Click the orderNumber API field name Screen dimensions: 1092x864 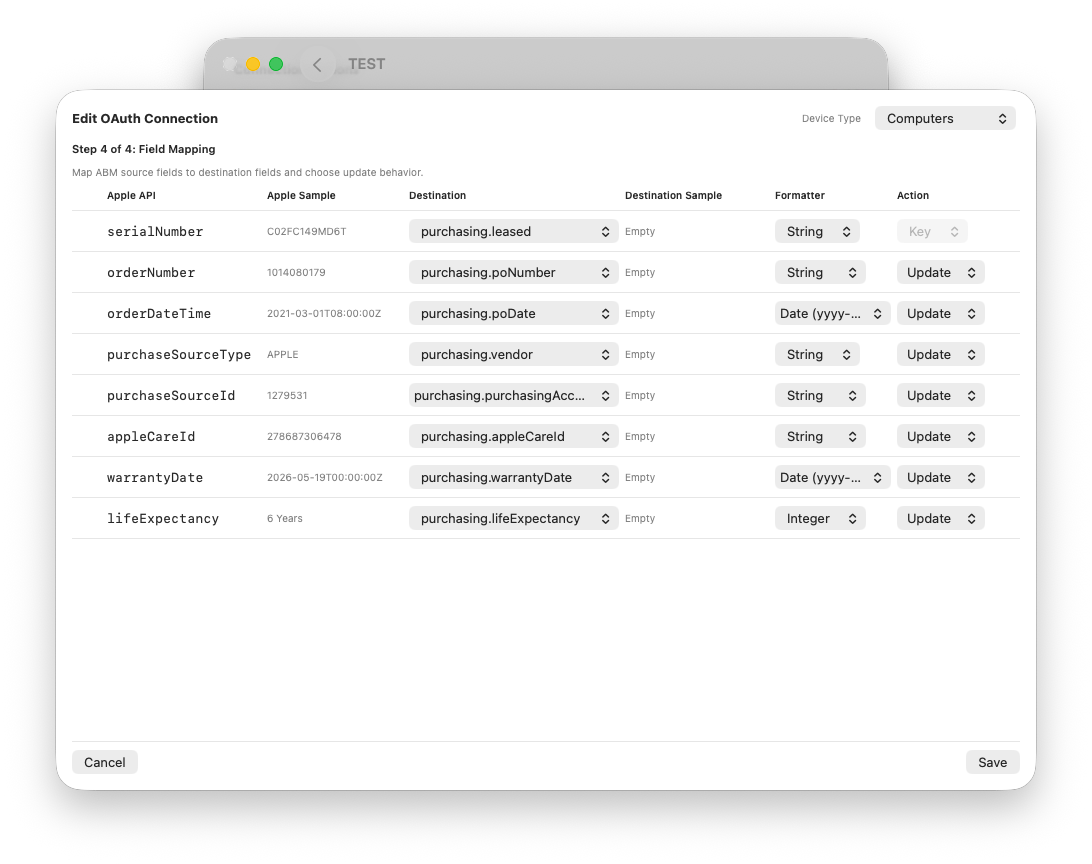pyautogui.click(x=151, y=273)
